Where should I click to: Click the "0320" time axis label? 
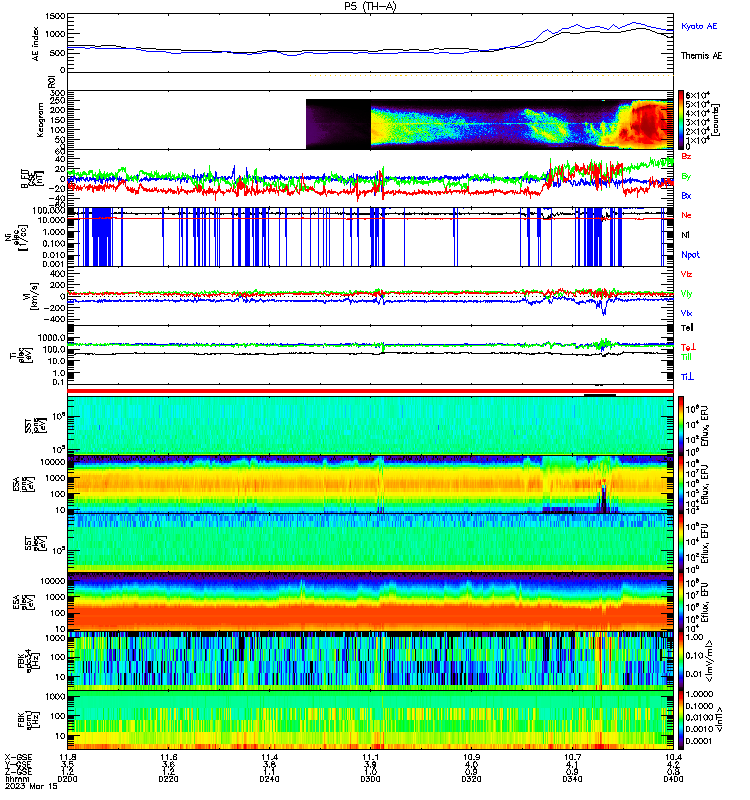[x=471, y=779]
